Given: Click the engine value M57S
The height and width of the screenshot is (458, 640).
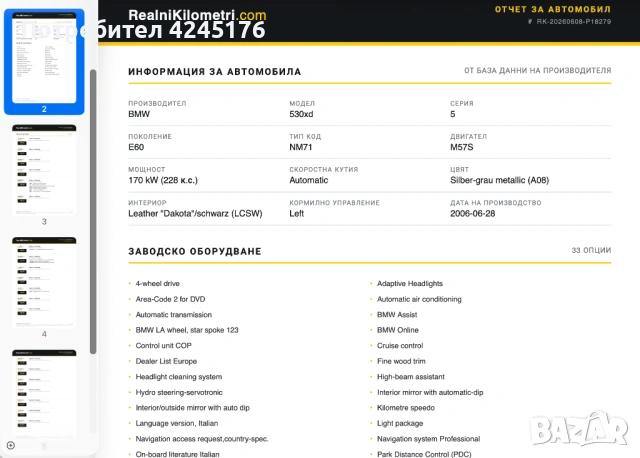Looking at the screenshot, I should 462,147.
